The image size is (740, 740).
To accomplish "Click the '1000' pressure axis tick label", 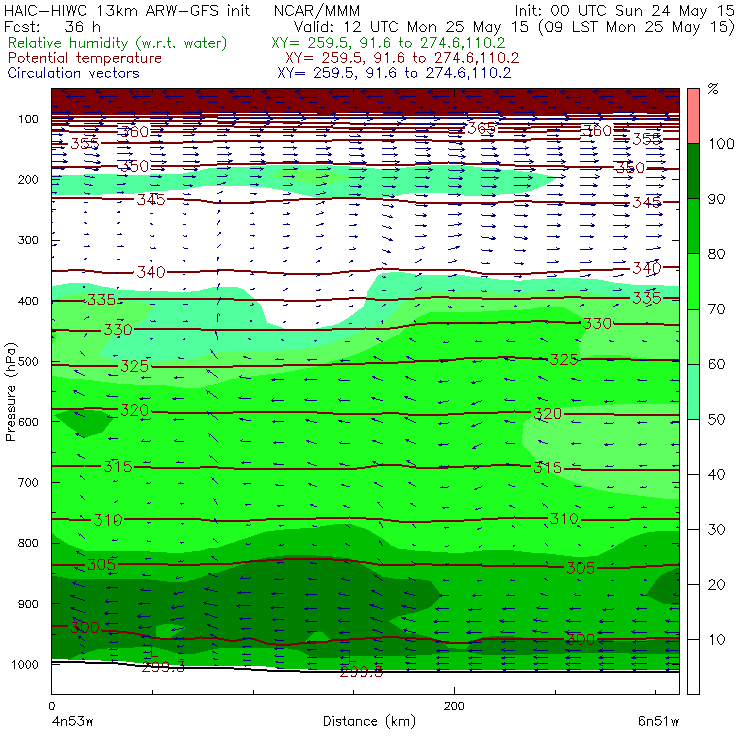I will 24,664.
